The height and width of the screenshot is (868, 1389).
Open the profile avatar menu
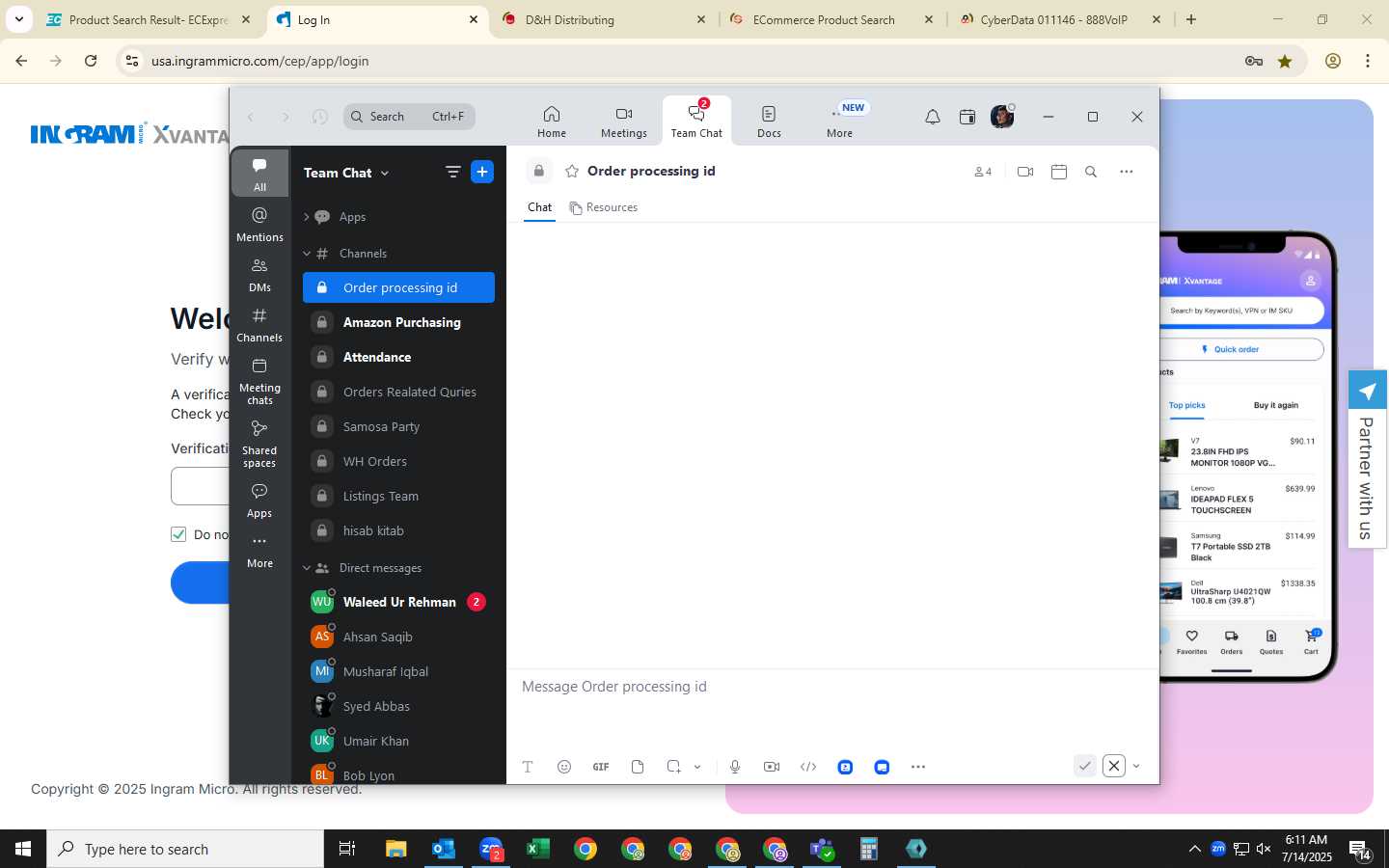(1002, 117)
